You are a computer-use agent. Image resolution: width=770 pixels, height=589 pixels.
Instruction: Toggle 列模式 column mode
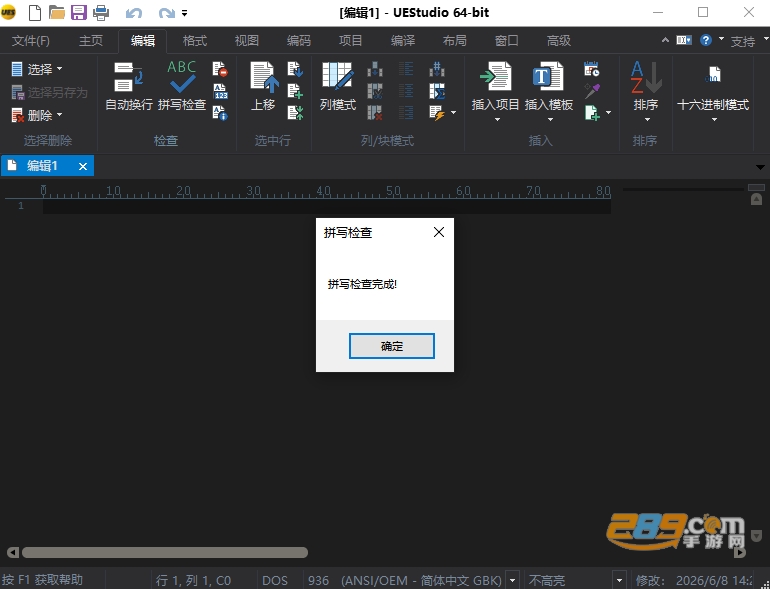tap(337, 85)
